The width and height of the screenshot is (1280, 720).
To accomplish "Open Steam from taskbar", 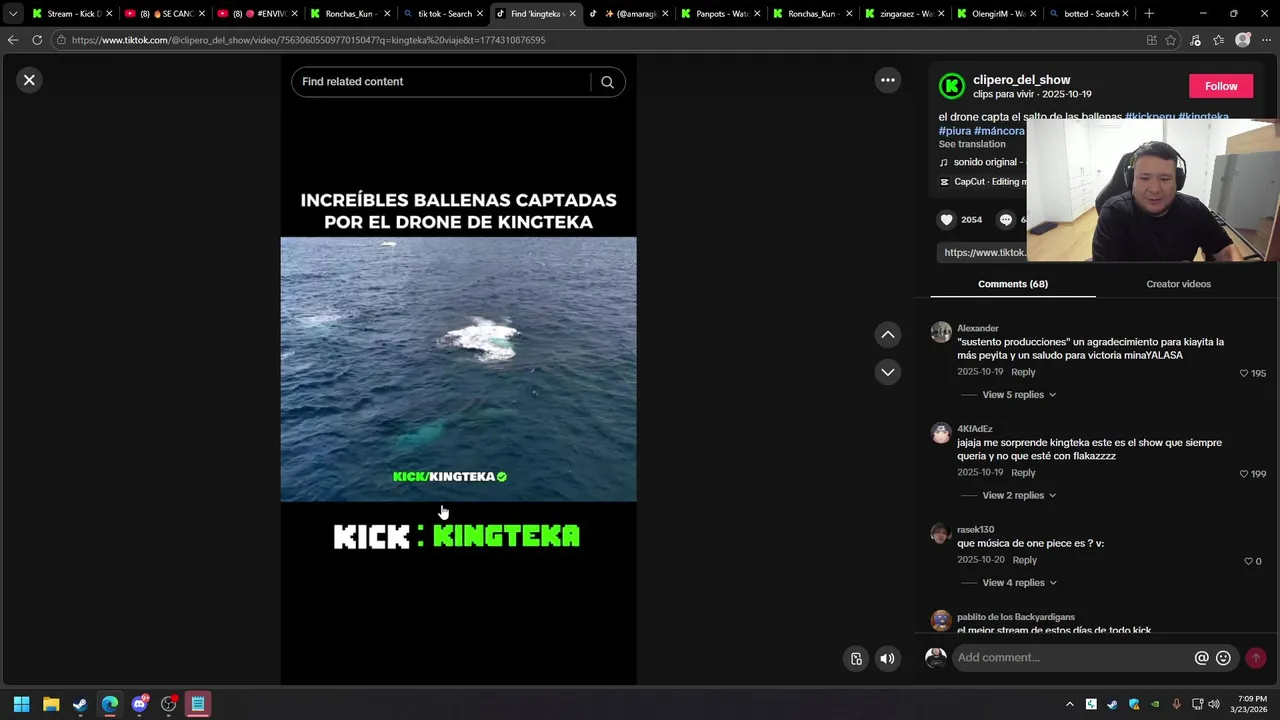I will pos(80,704).
